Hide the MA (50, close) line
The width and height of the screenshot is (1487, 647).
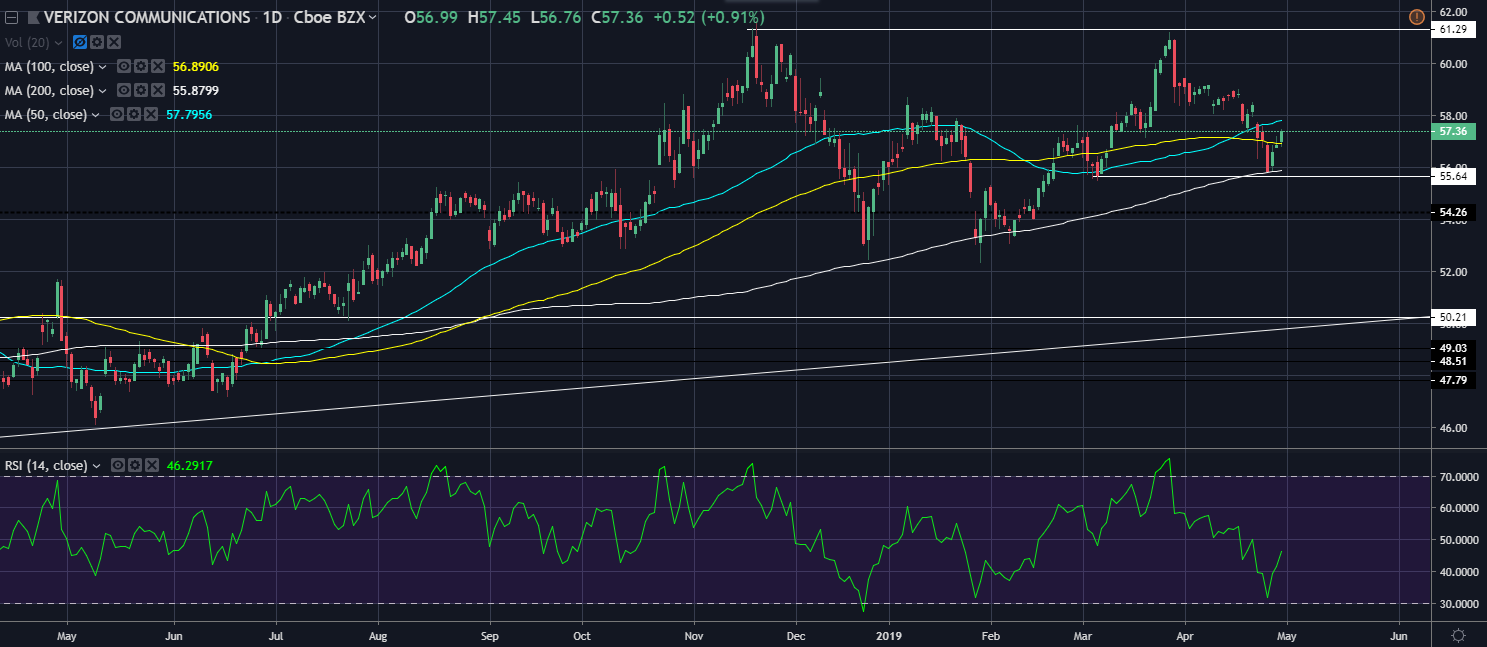point(116,114)
